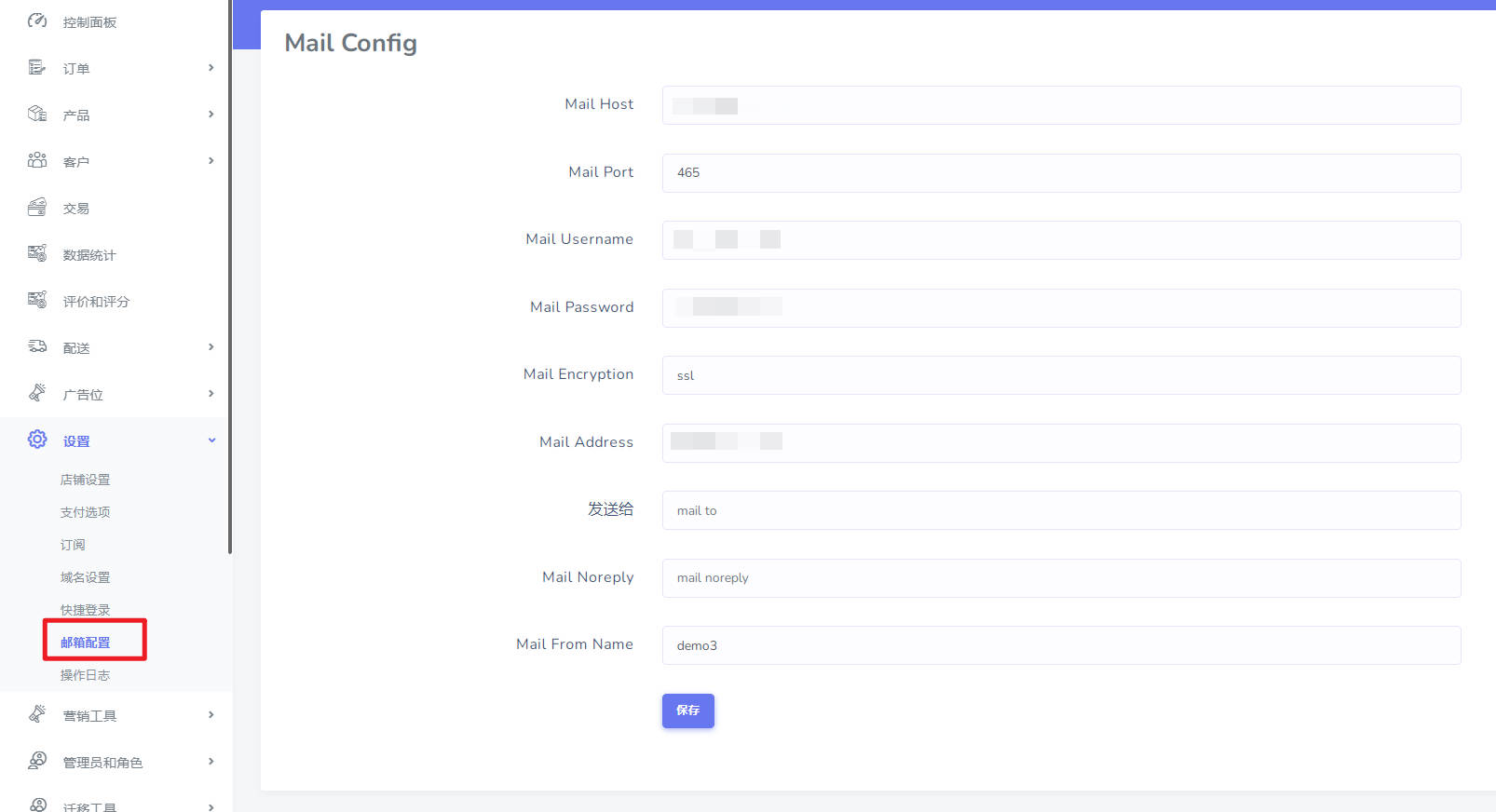Click the transactions card icon (交易)

(37, 207)
